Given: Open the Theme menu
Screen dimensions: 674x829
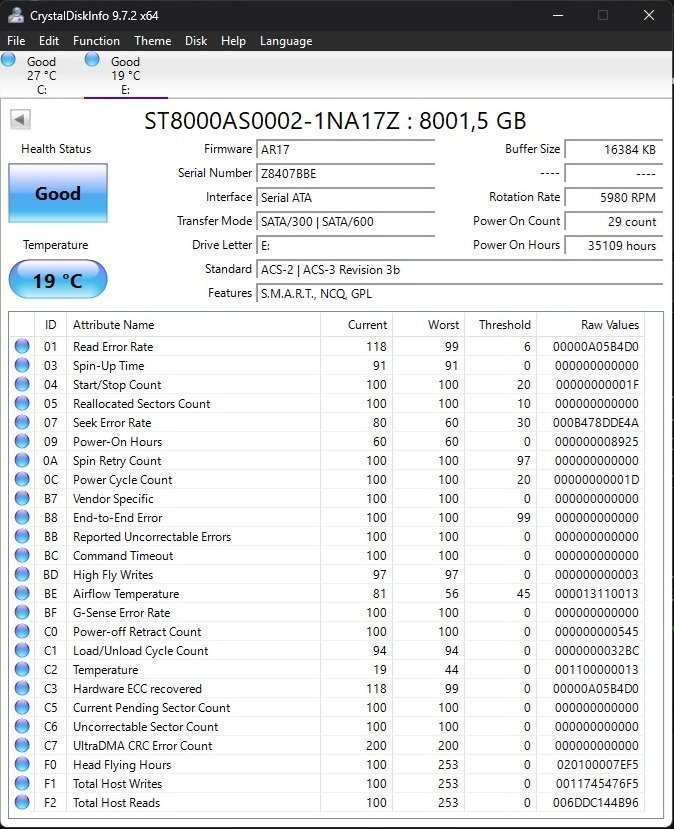Looking at the screenshot, I should [152, 41].
